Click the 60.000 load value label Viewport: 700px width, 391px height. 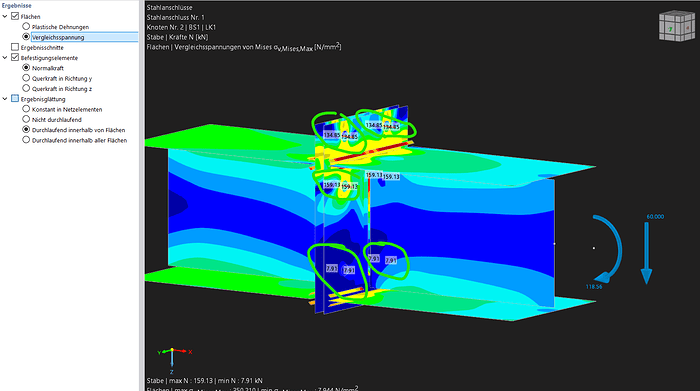click(x=655, y=216)
